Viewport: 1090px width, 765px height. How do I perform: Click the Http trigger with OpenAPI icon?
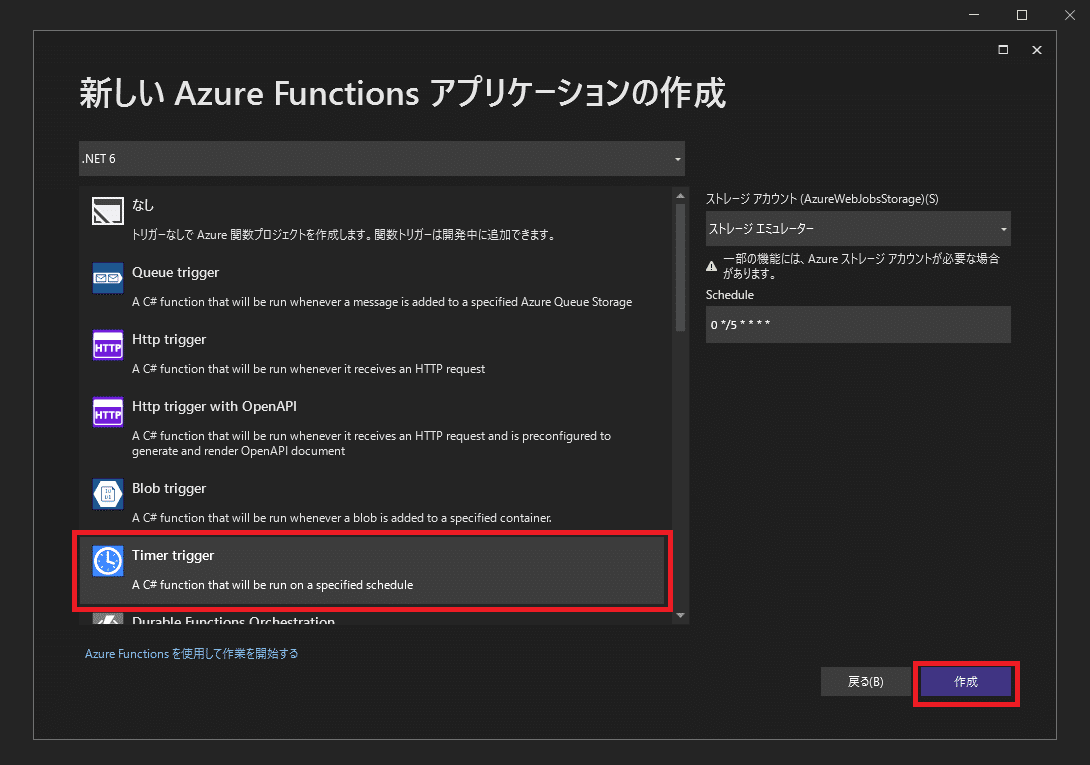(108, 412)
